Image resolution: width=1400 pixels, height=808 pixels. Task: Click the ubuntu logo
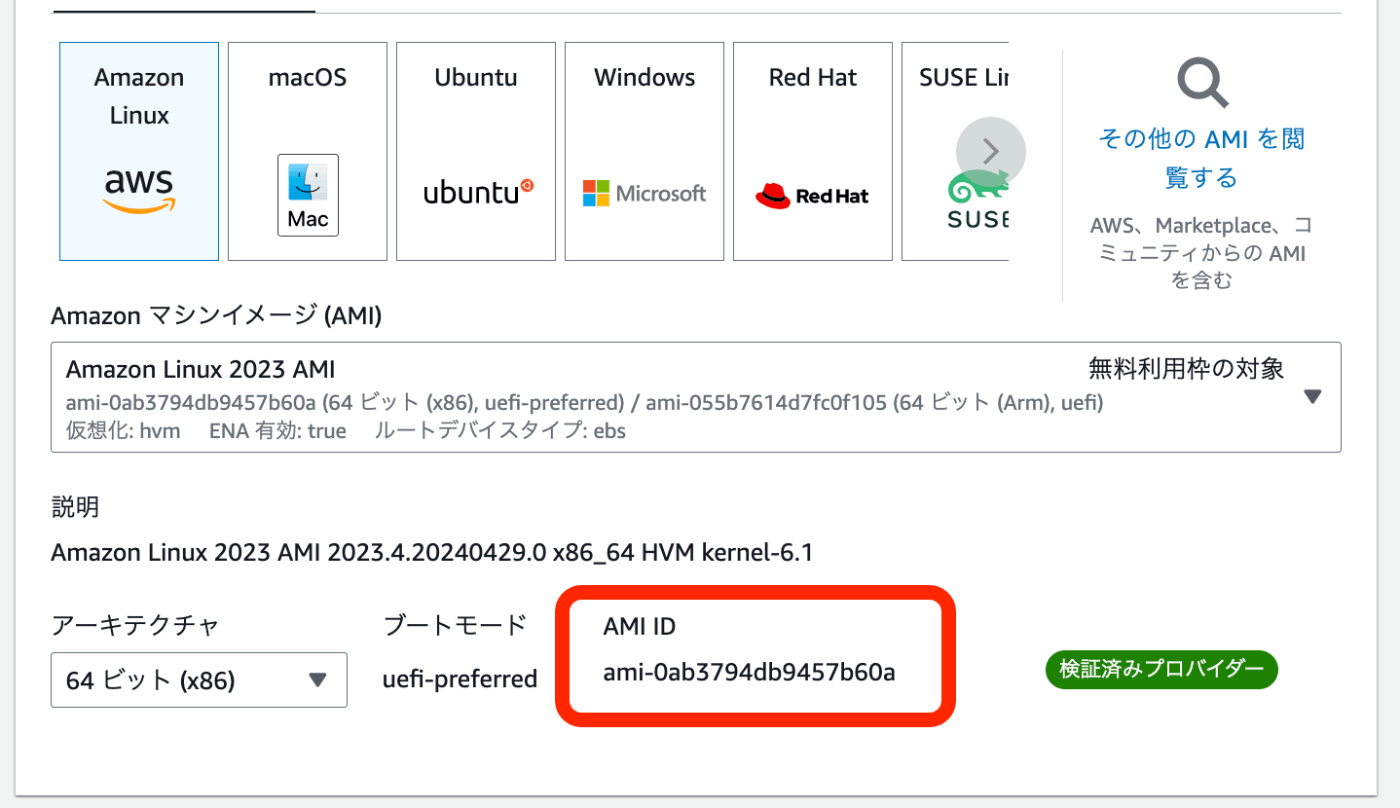479,192
